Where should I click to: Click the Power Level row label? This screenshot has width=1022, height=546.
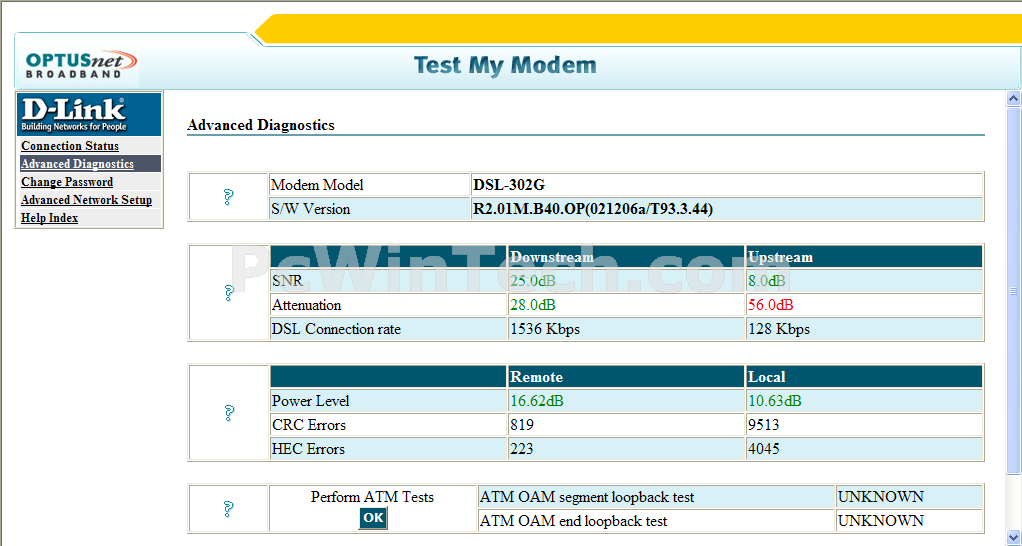click(x=310, y=401)
